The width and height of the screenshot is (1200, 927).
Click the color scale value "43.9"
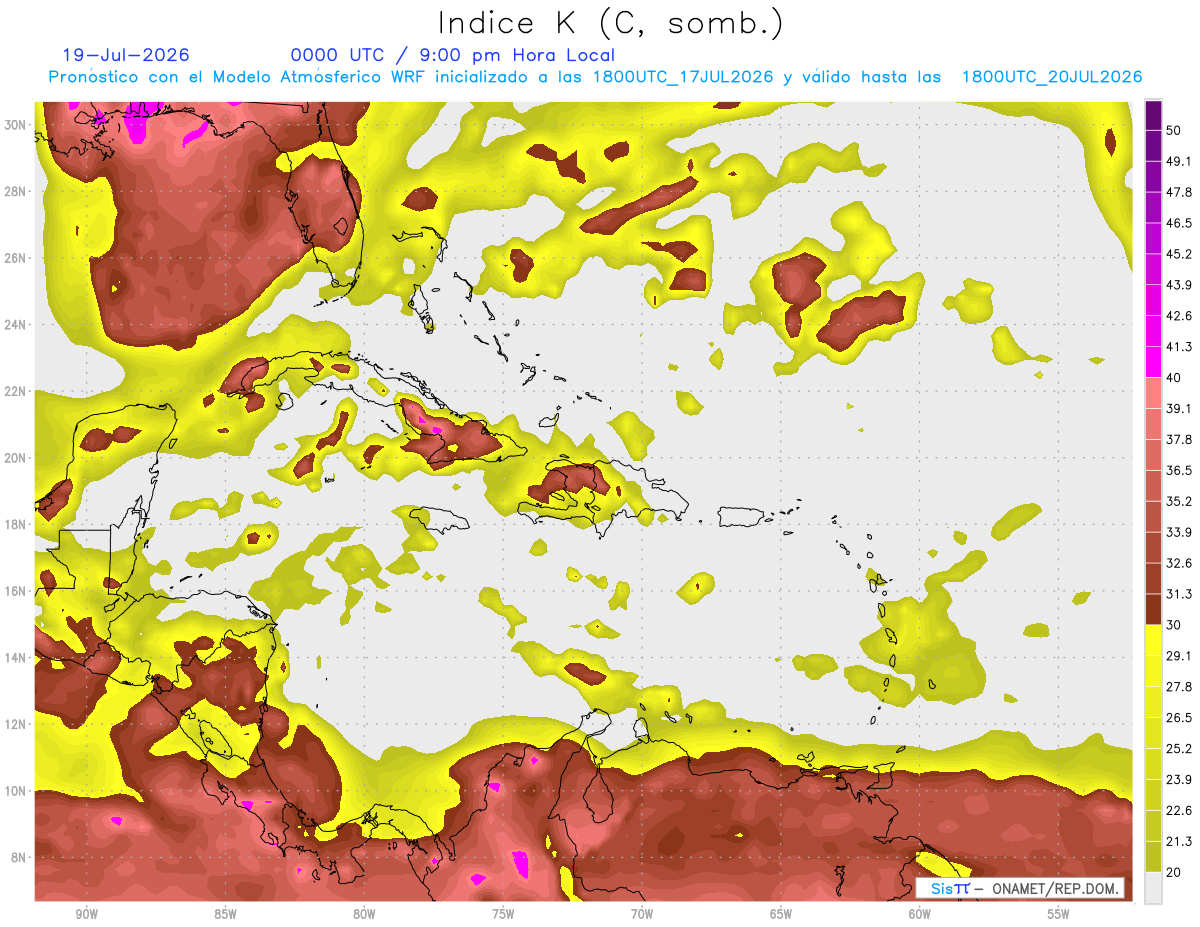pos(1178,285)
